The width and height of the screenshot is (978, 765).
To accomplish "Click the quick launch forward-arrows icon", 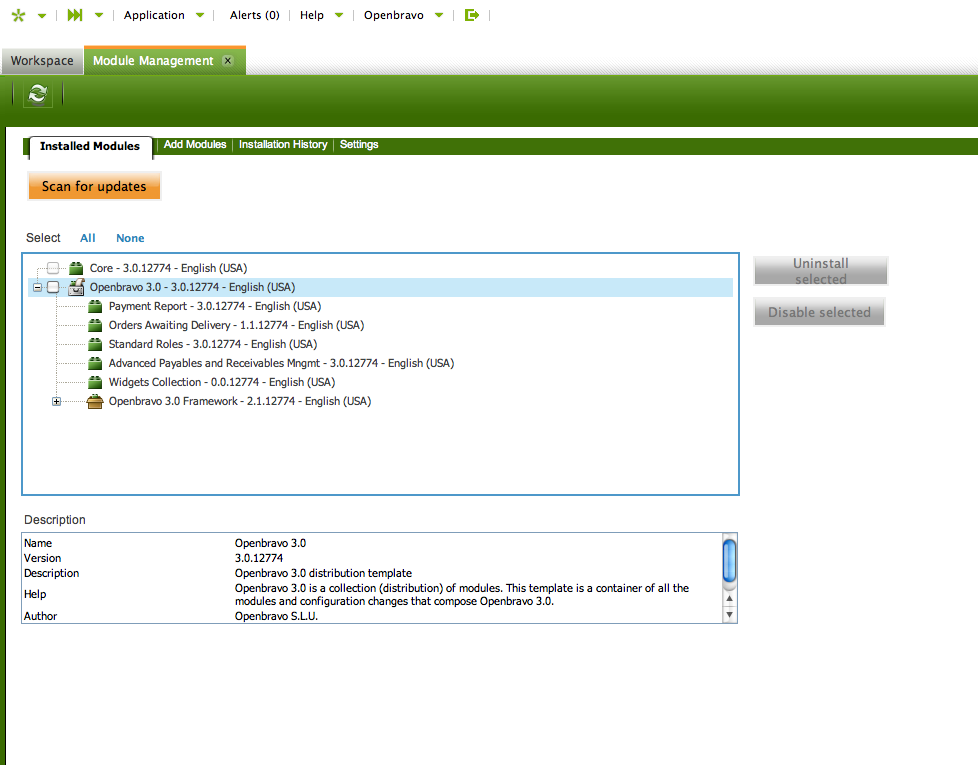I will [x=75, y=15].
